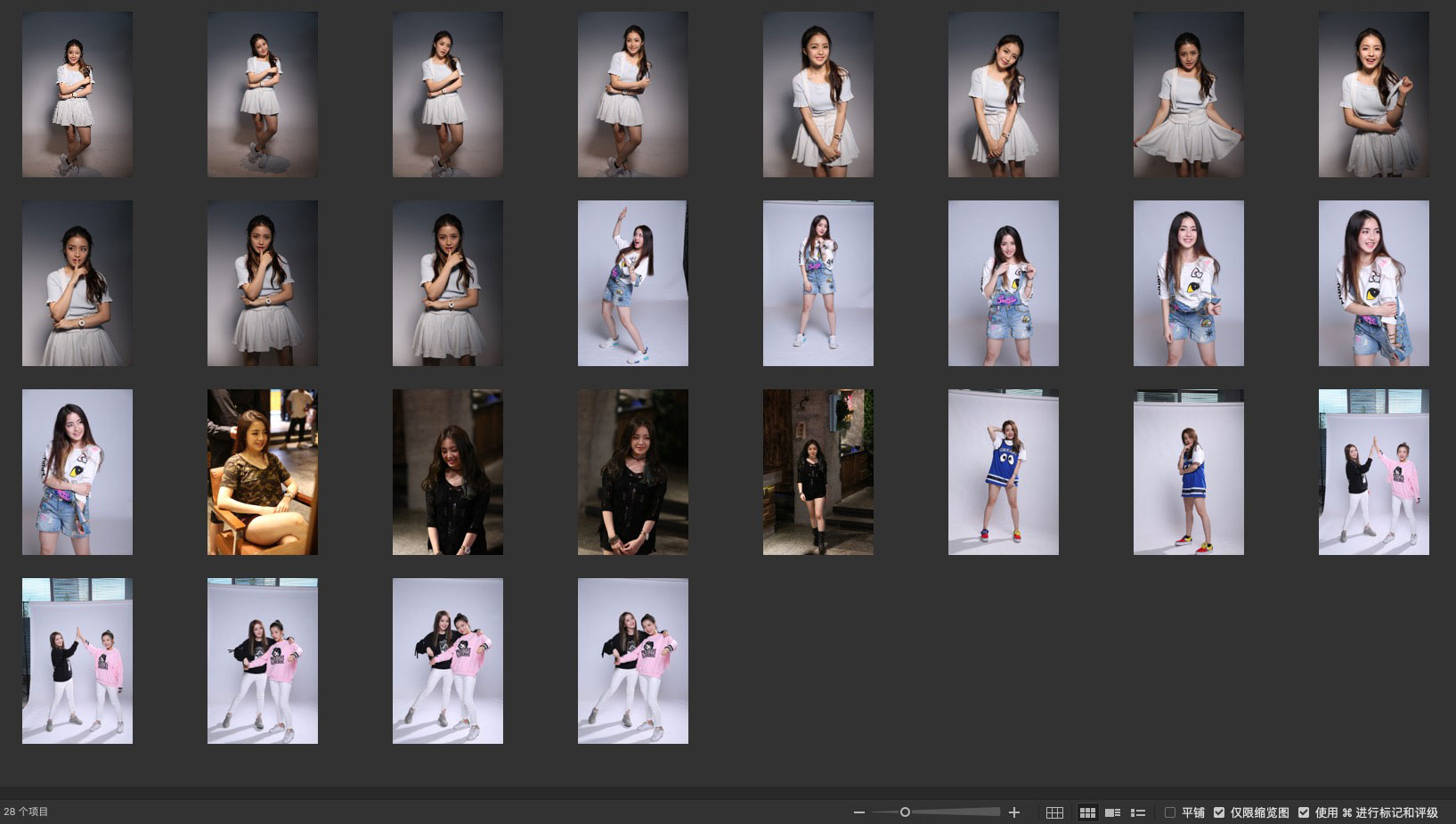Switch to thumbnails grid view
The image size is (1456, 824).
pos(1087,812)
